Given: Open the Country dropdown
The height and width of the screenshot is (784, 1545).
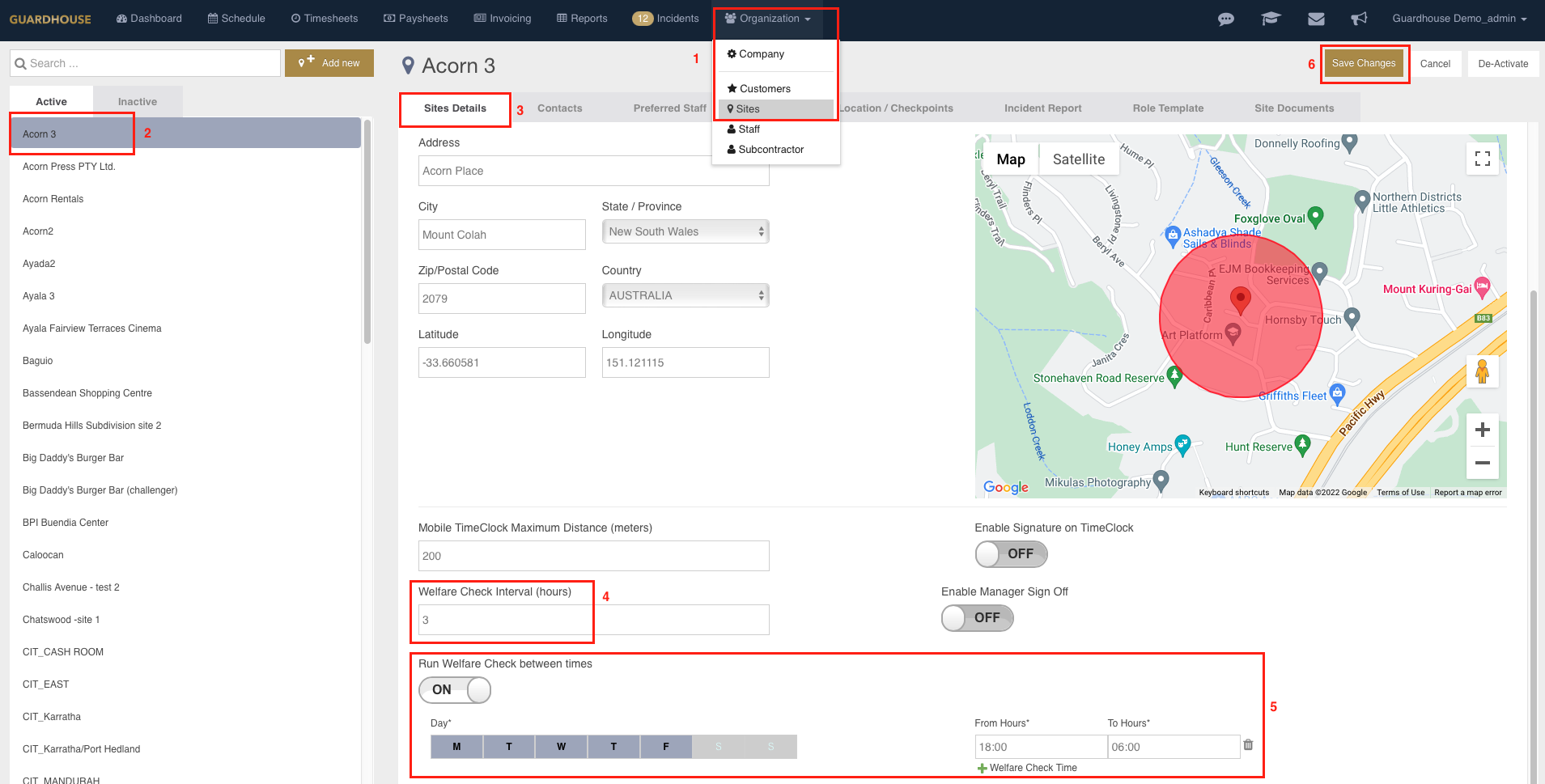Looking at the screenshot, I should pos(685,295).
